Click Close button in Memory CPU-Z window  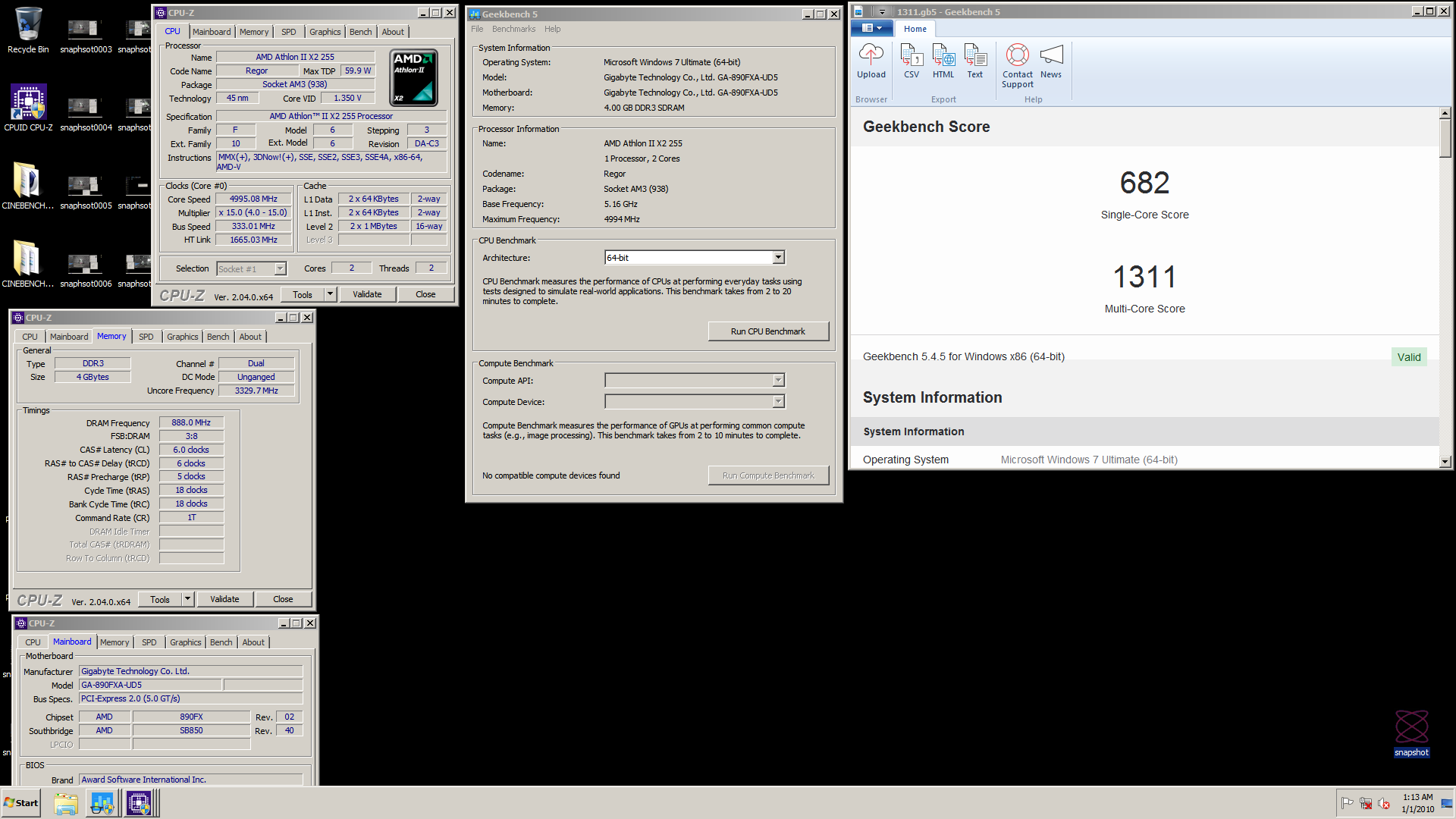pyautogui.click(x=283, y=599)
